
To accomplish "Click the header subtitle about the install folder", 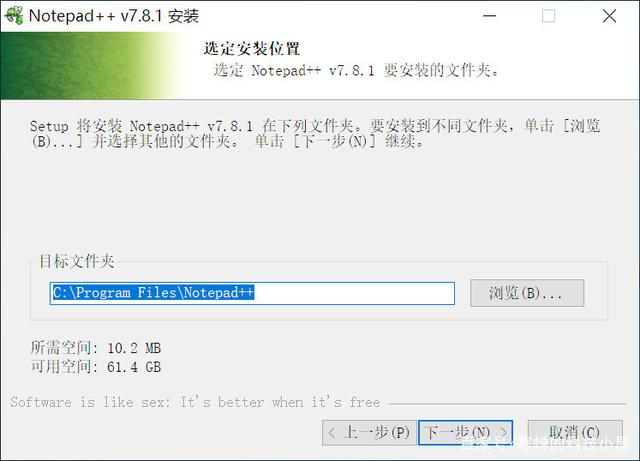I will pos(356,70).
